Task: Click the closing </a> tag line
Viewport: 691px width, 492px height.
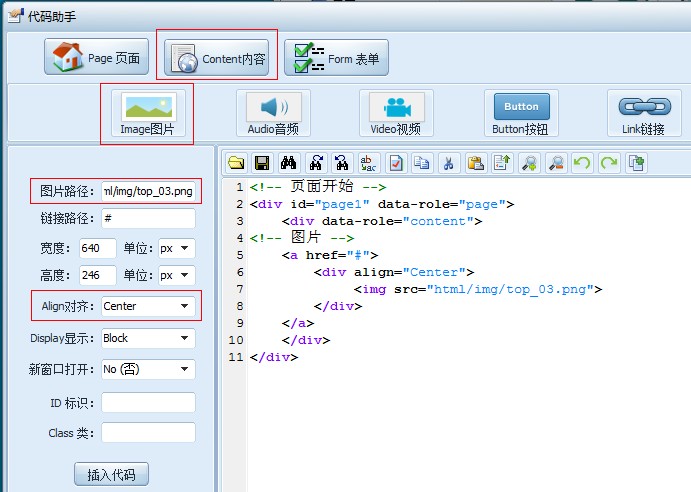Action: pyautogui.click(x=298, y=323)
